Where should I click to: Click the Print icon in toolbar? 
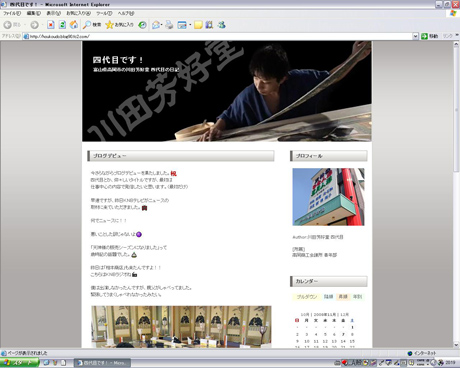click(x=169, y=25)
